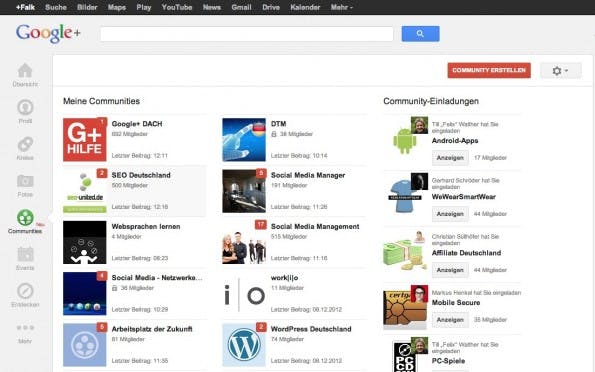
Task: Click inviter avatar on Android-Apps invitation
Action: 419,125
